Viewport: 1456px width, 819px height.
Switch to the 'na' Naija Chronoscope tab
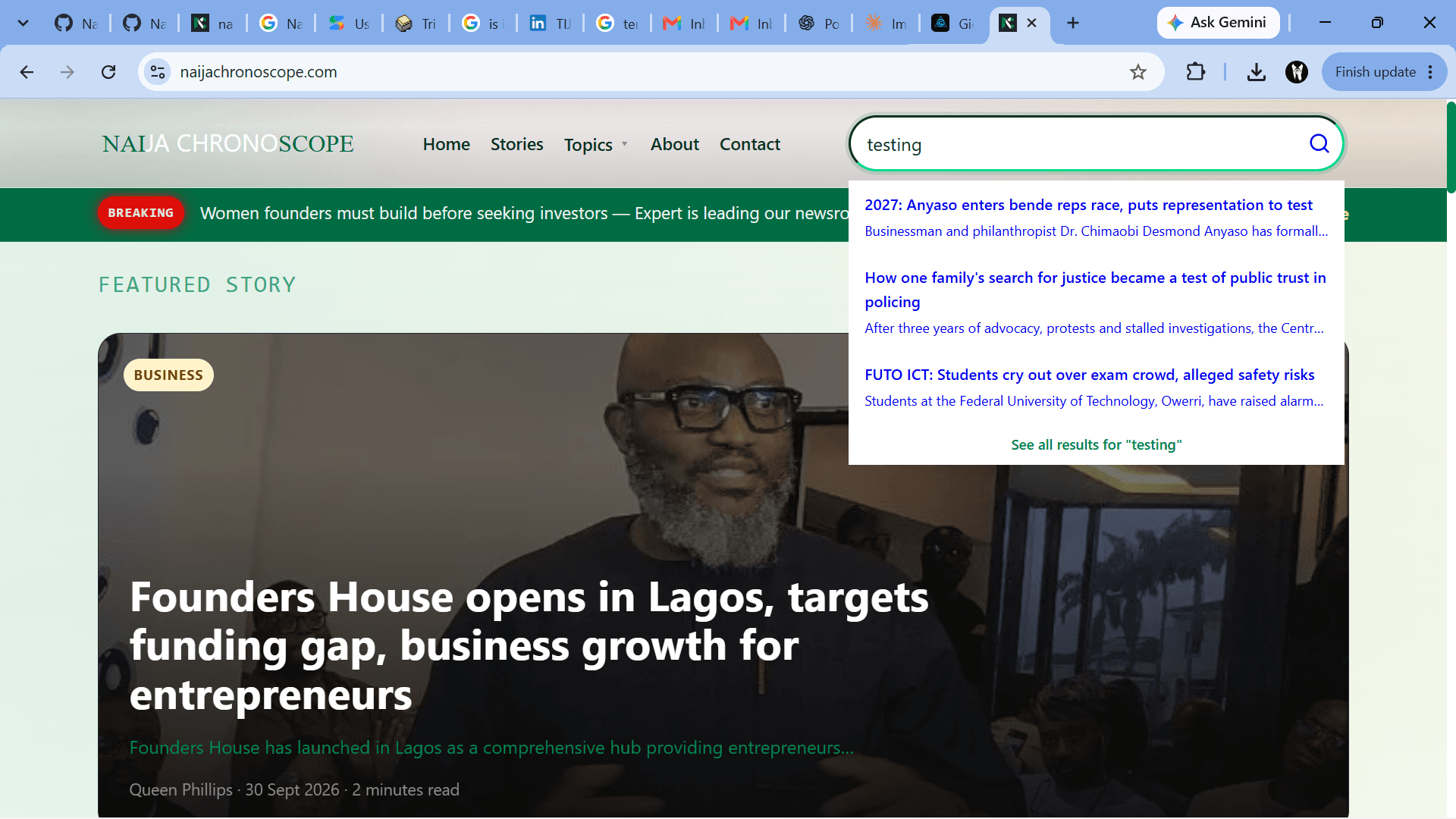click(212, 24)
